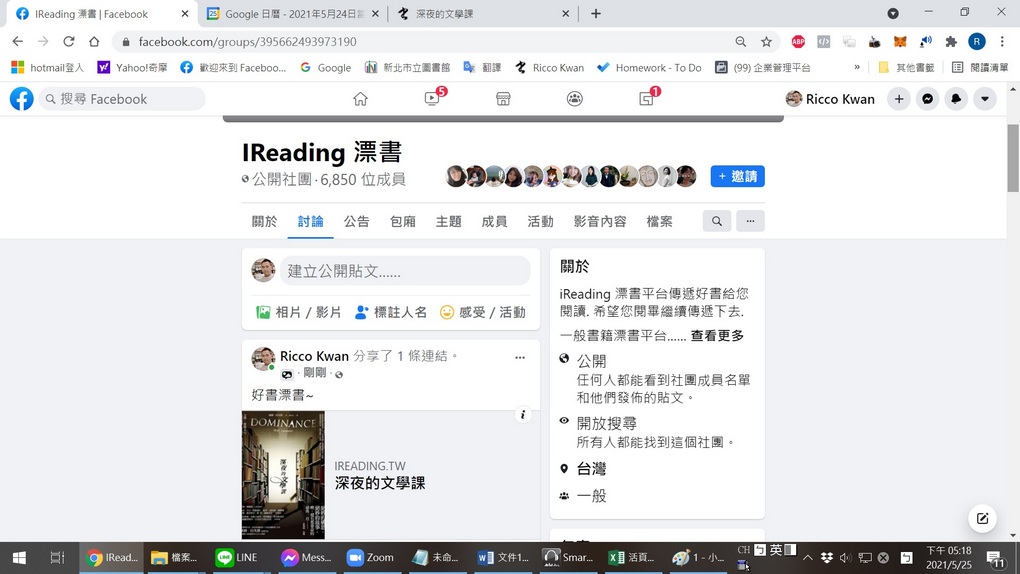Open the 包廂 tab
The image size is (1020, 574).
click(x=403, y=221)
